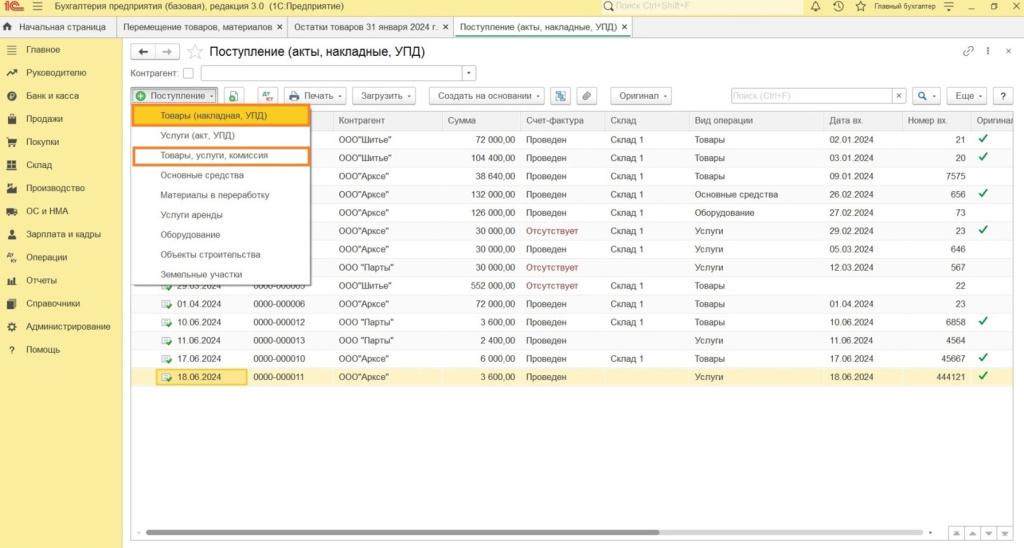The image size is (1024, 548).
Task: Select Объекты строительства menu item
Action: click(221, 254)
